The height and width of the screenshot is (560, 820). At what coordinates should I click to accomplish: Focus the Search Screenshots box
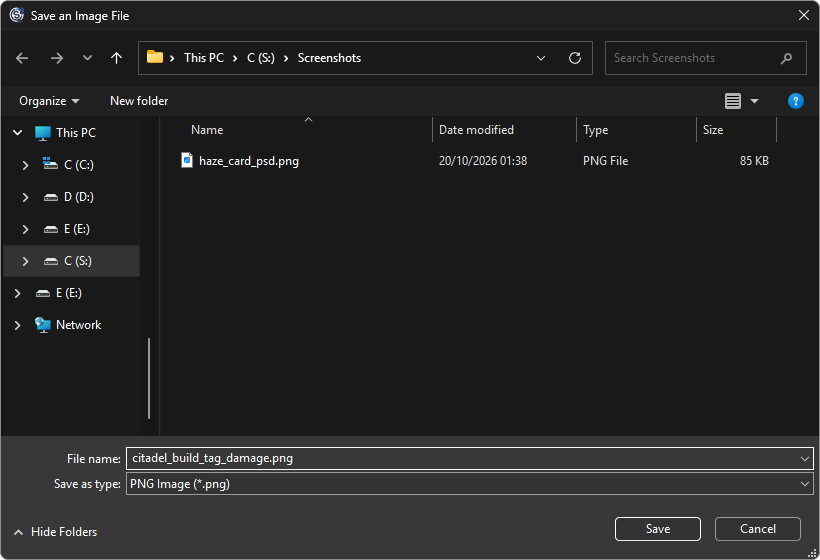click(705, 58)
